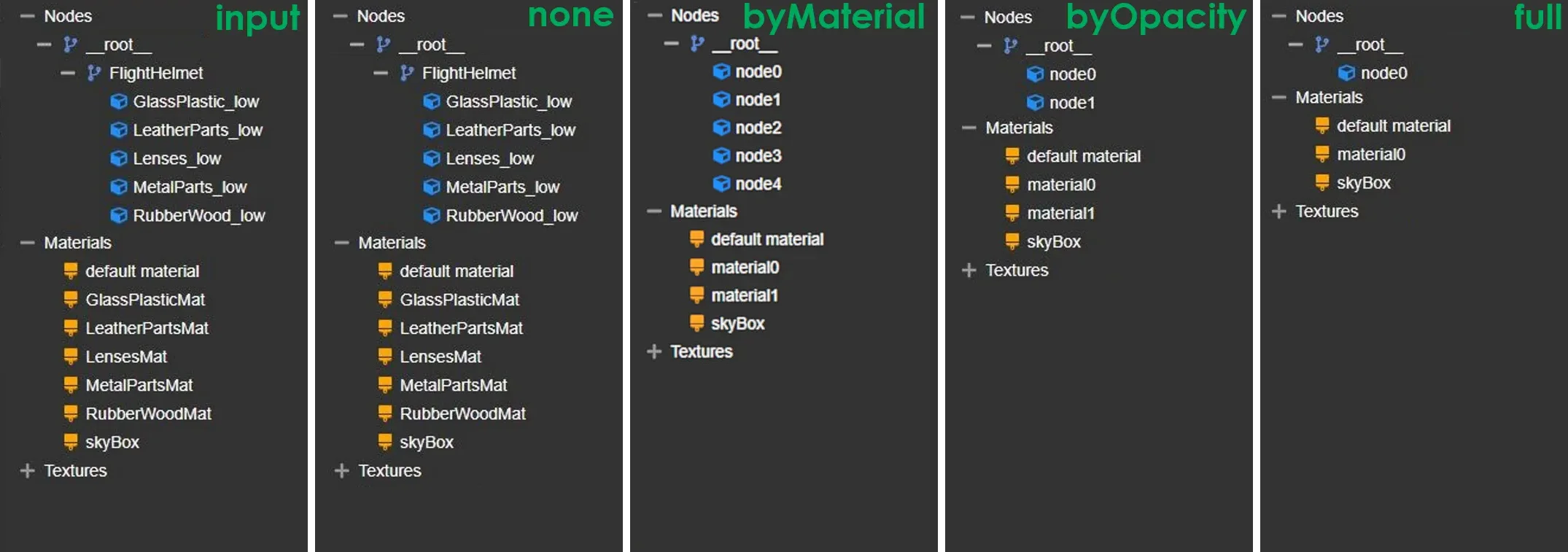Collapse Nodes section in the full panel
The height and width of the screenshot is (552, 1568).
click(x=1278, y=16)
